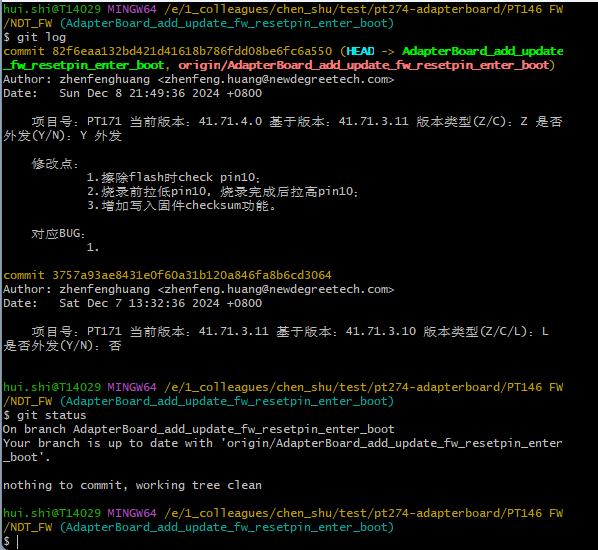The height and width of the screenshot is (550, 598).
Task: Click the top hui.shi@T14029 prompt text
Action: point(52,9)
